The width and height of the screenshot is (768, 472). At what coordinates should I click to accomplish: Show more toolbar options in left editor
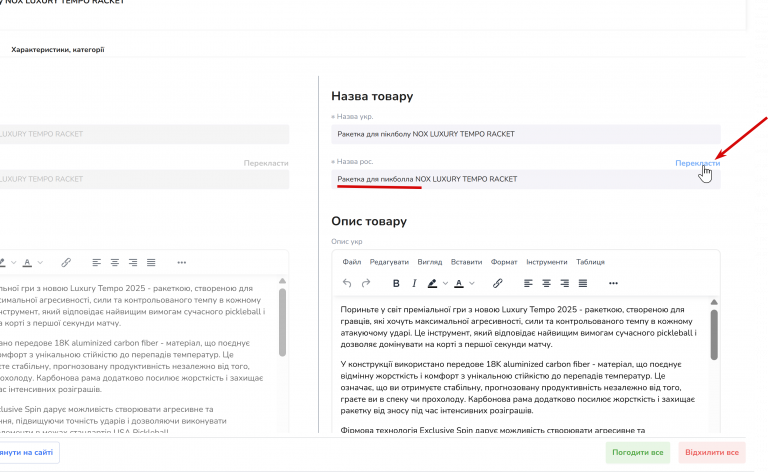pyautogui.click(x=182, y=262)
